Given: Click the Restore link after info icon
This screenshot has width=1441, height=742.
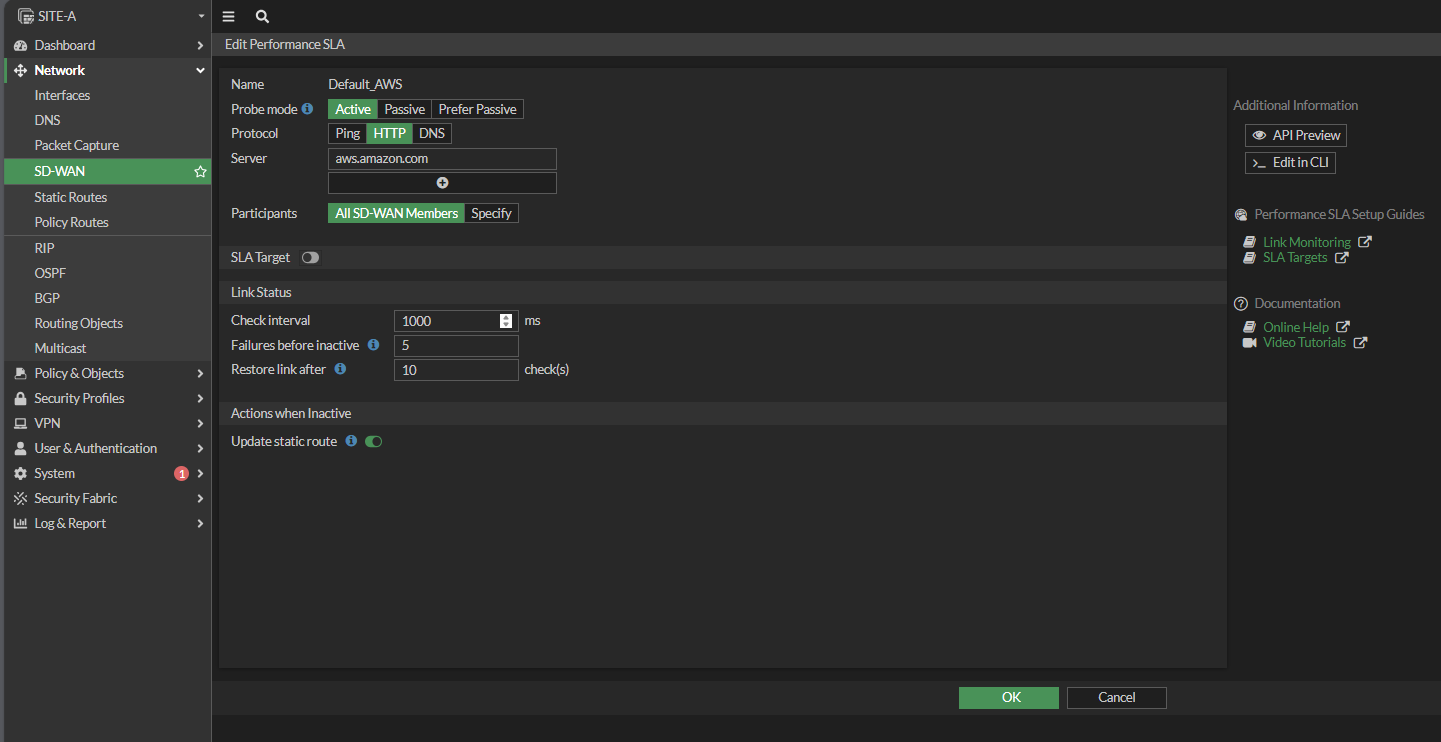Looking at the screenshot, I should click(340, 369).
